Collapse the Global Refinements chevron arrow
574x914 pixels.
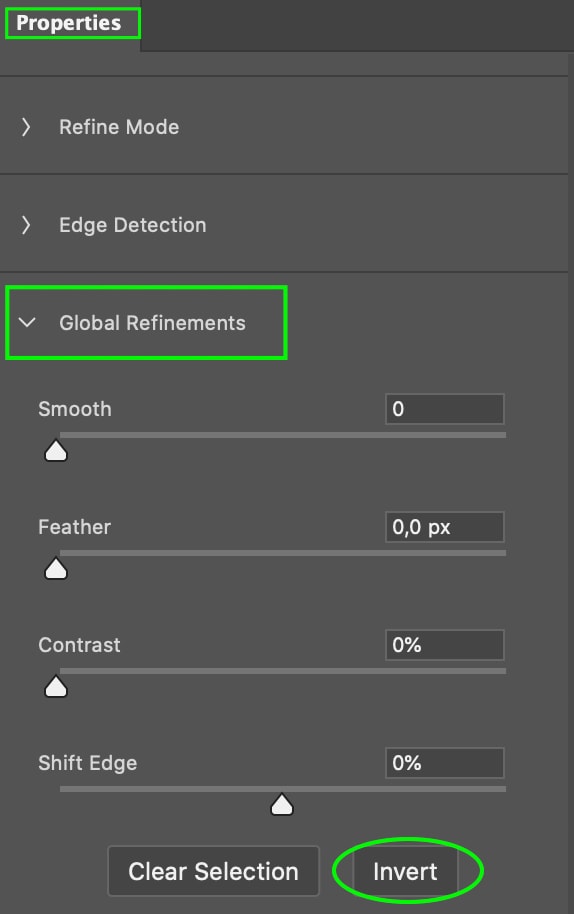[x=27, y=322]
